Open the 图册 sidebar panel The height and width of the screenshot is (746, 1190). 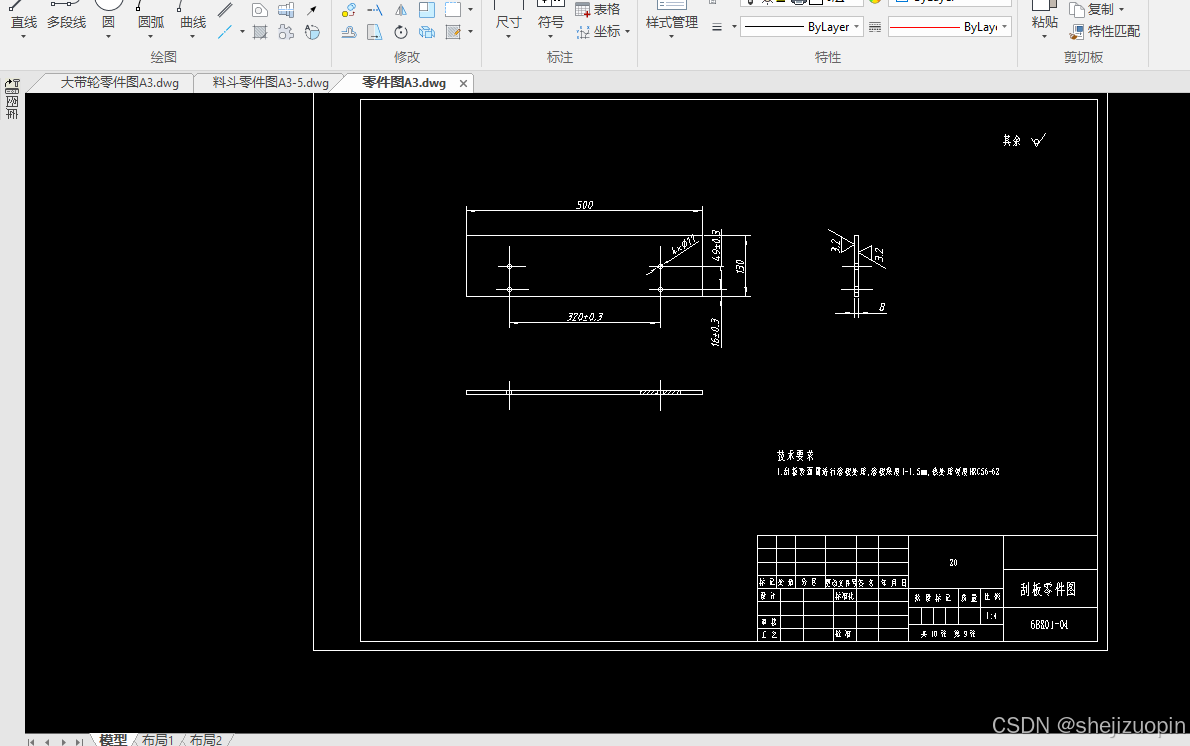click(12, 100)
